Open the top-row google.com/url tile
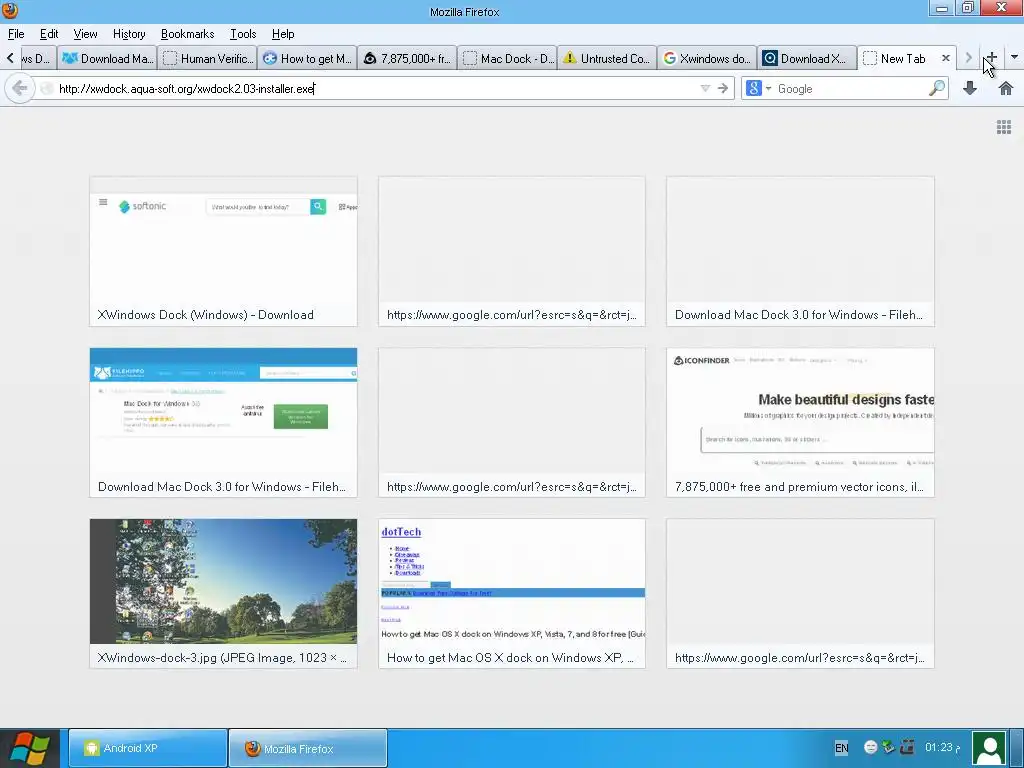The width and height of the screenshot is (1024, 768). click(512, 251)
